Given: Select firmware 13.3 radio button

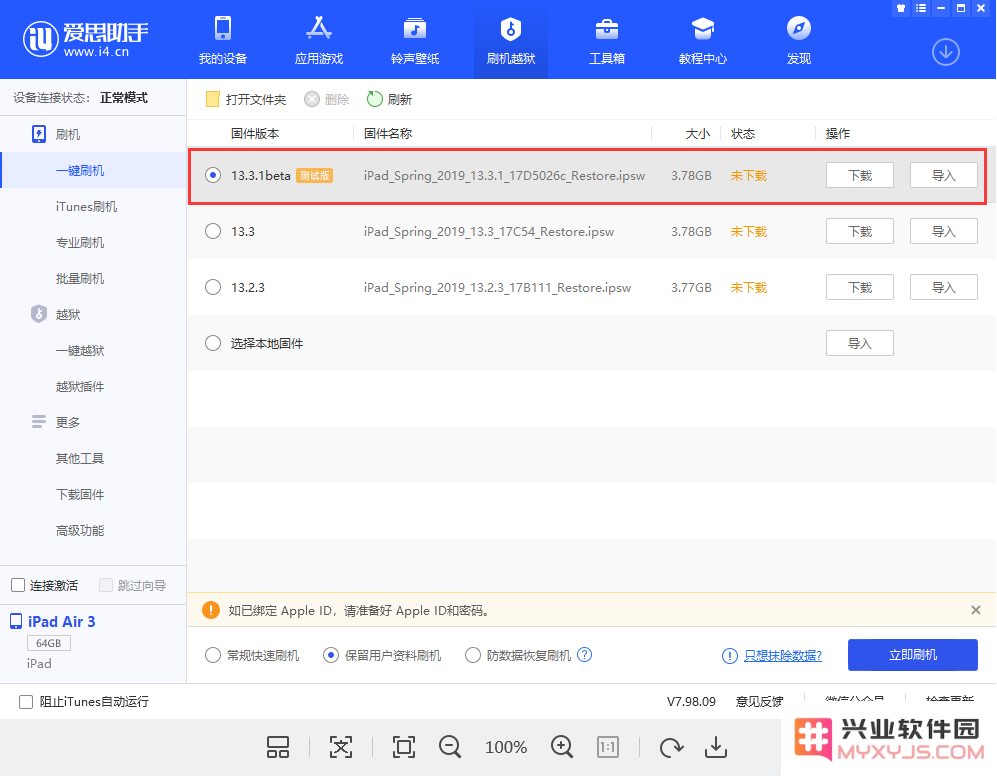Looking at the screenshot, I should (x=213, y=231).
